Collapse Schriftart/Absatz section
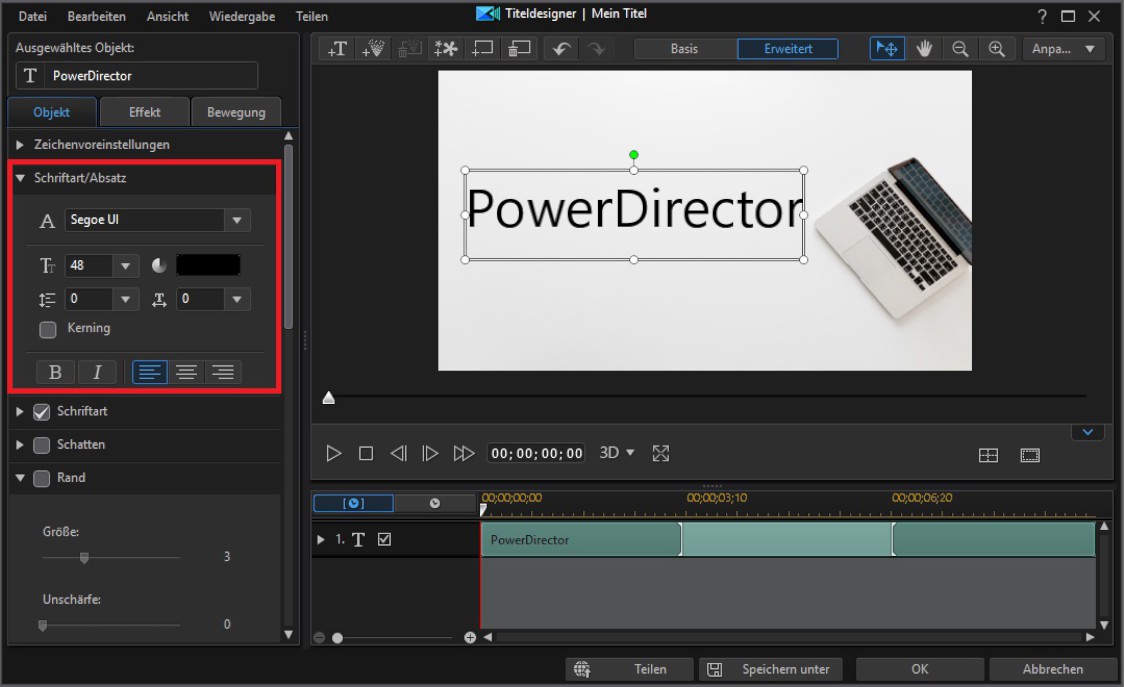The height and width of the screenshot is (687, 1125). click(x=20, y=178)
